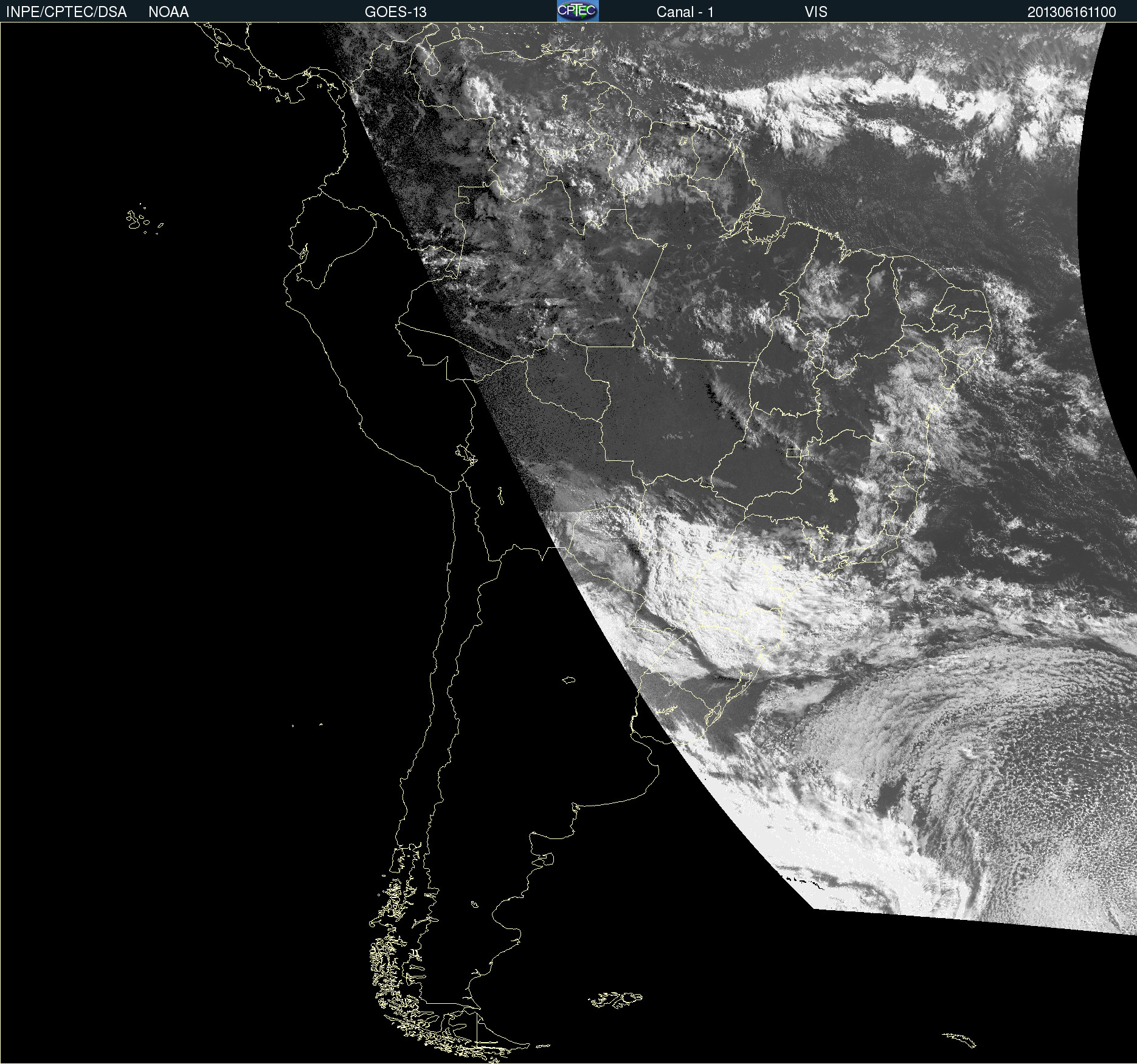
Task: Click the bright cloud mass over southern Brazil
Action: (x=724, y=602)
